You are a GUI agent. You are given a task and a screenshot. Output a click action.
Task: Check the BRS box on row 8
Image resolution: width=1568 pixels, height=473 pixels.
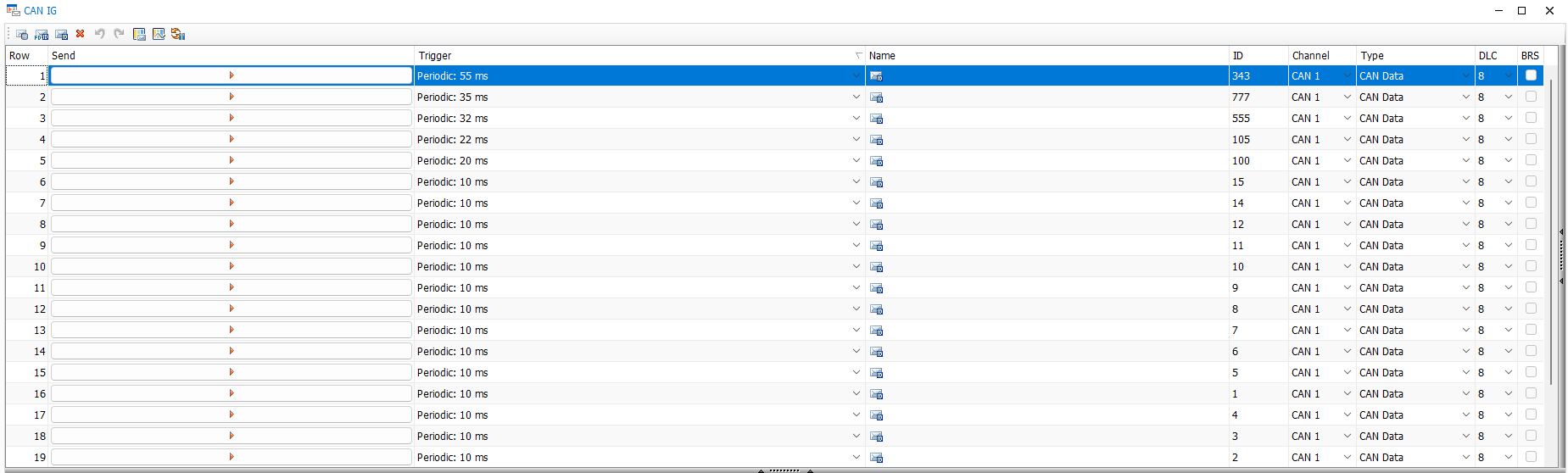click(x=1531, y=224)
